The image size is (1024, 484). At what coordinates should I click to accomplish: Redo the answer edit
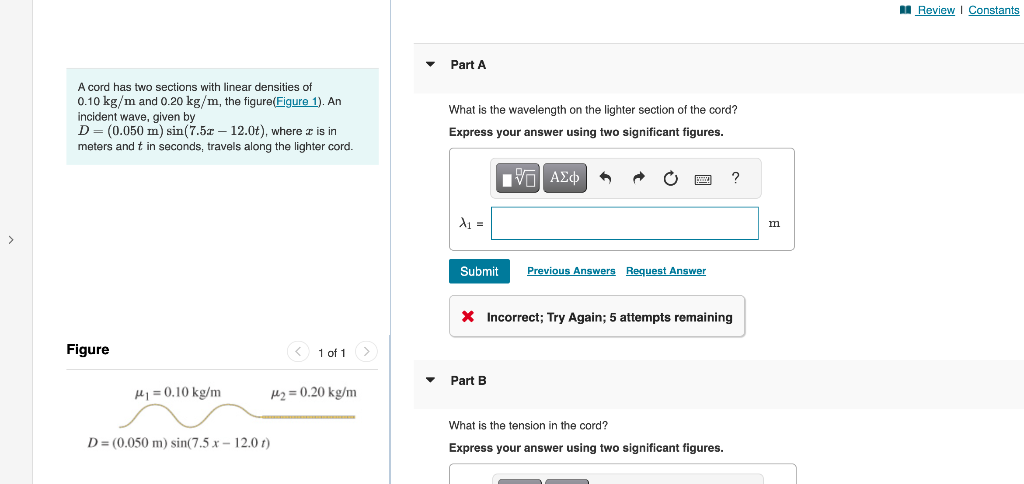(639, 178)
